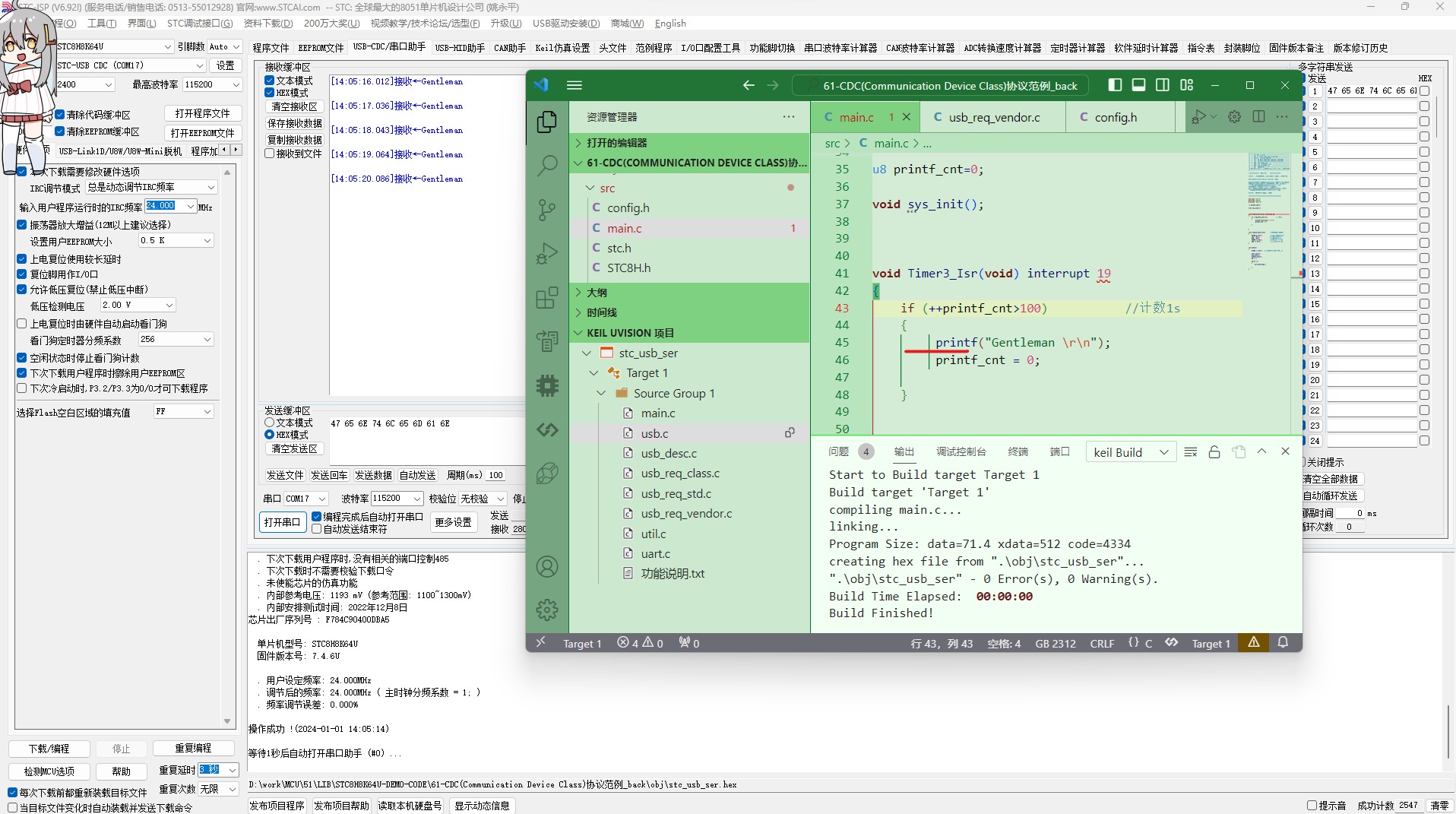Image resolution: width=1456 pixels, height=814 pixels.
Task: Click the customize layout icon
Action: 1186,85
